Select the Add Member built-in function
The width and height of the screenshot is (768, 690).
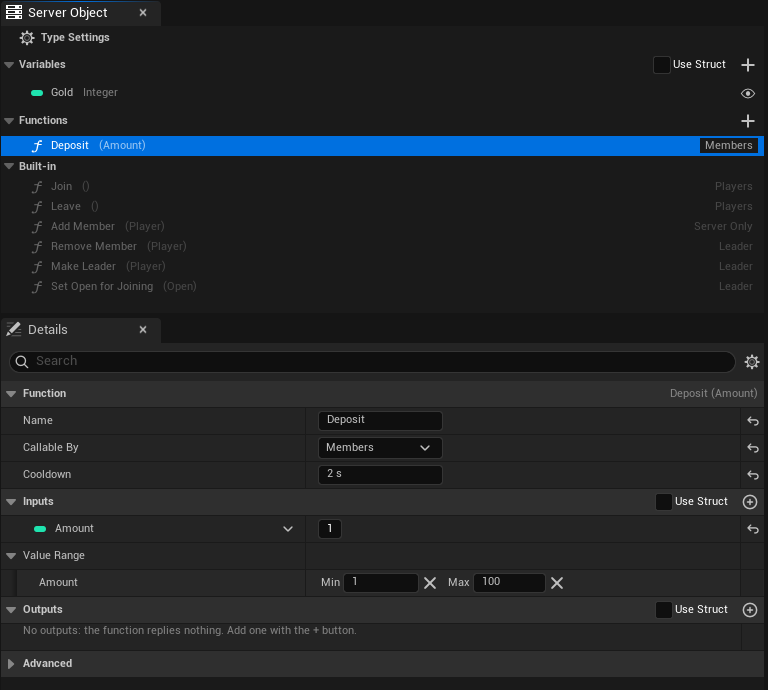tap(382, 227)
